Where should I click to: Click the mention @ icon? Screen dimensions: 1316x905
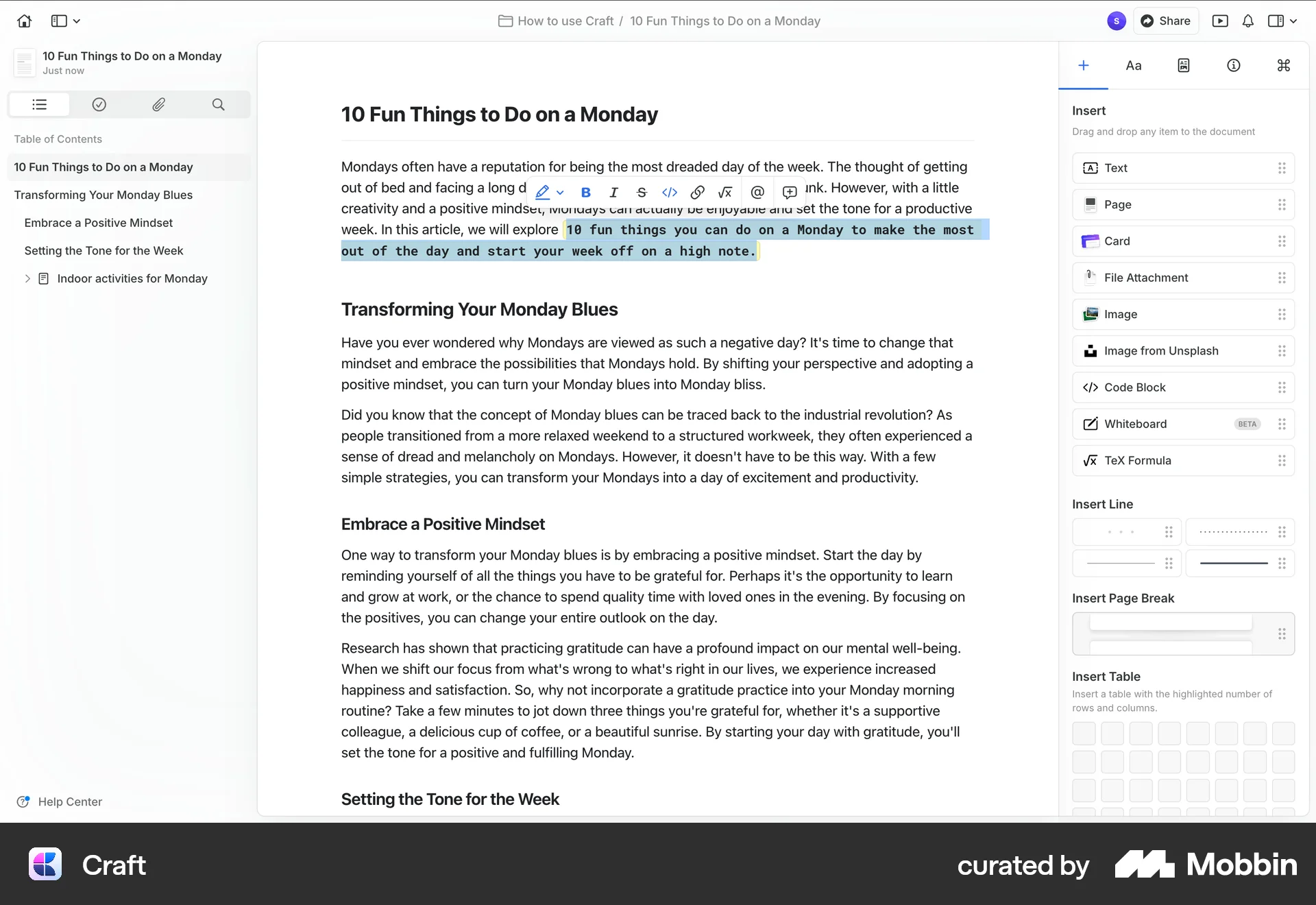pos(757,193)
